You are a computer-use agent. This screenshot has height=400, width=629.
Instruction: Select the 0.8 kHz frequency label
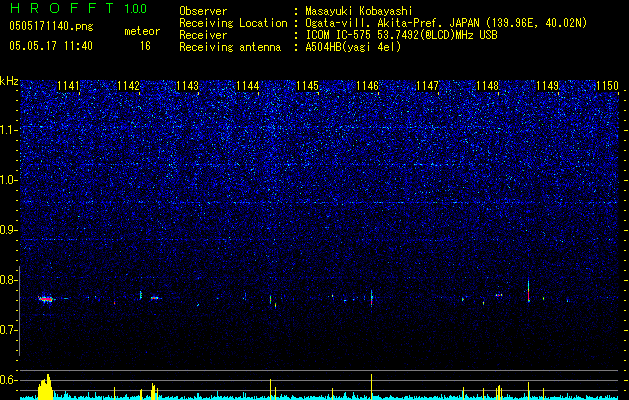(x=8, y=280)
